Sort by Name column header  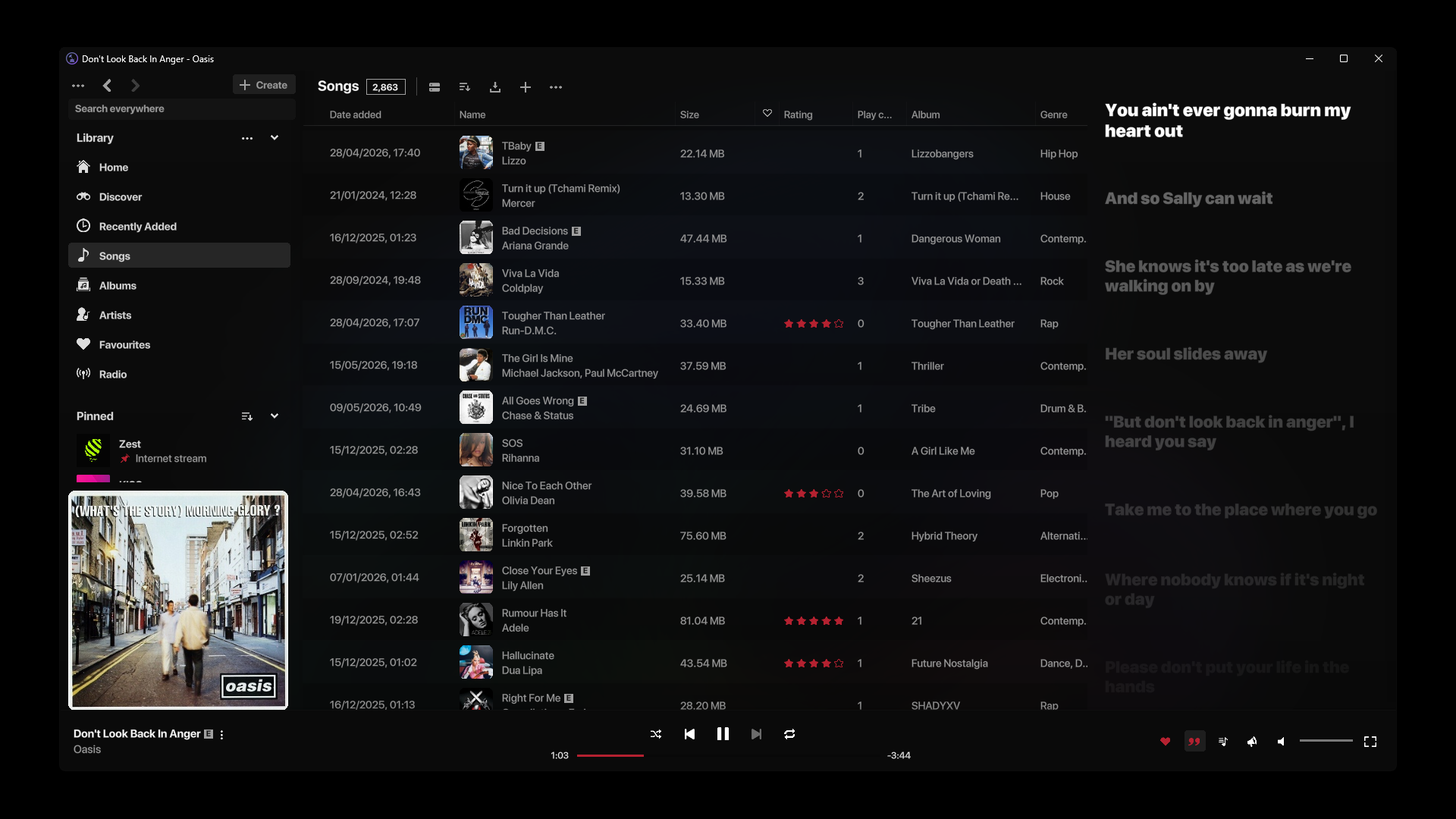coord(472,115)
